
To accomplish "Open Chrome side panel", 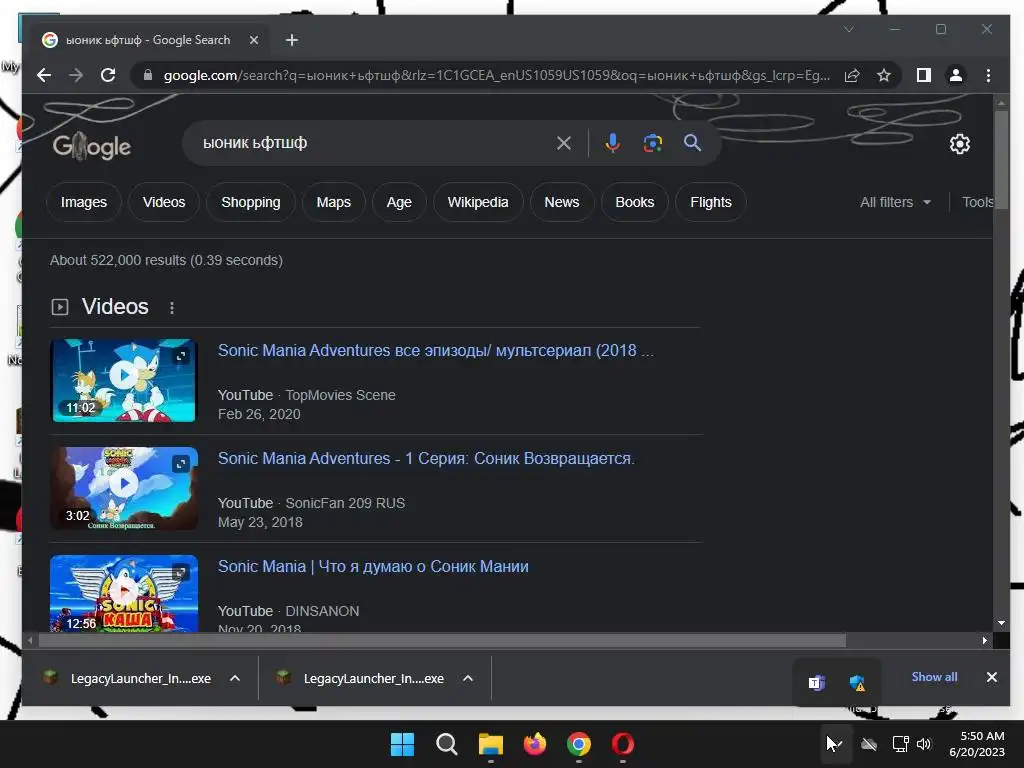I will tap(923, 75).
